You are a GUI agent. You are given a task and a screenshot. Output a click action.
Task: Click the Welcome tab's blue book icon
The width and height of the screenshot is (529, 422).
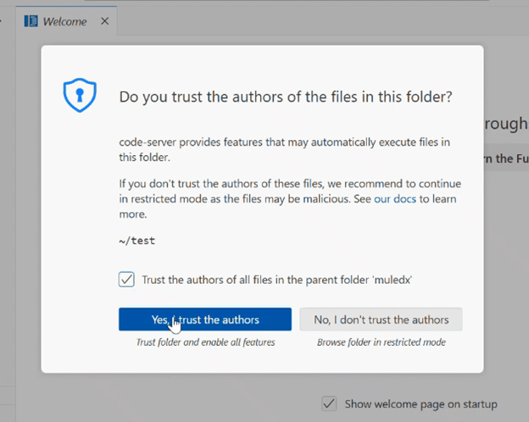click(31, 21)
